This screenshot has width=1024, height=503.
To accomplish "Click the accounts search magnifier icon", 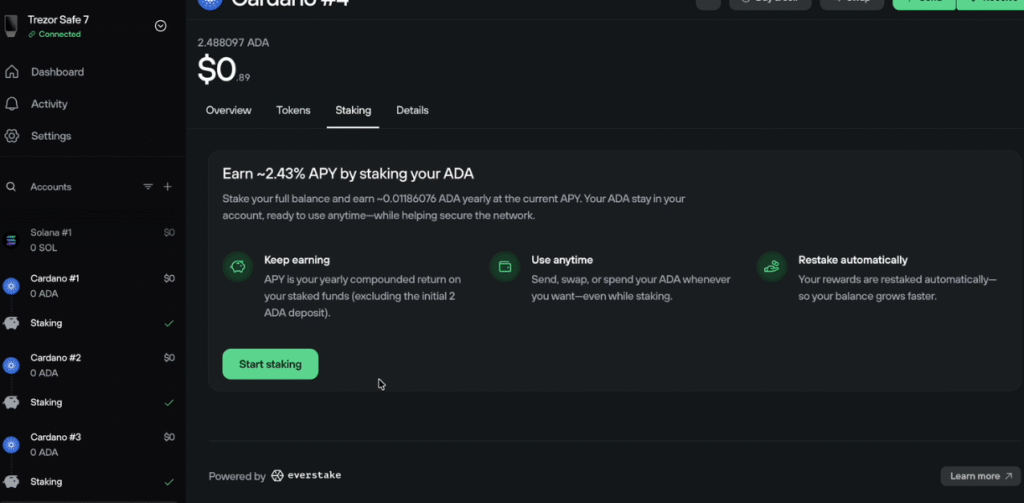I will pos(12,187).
